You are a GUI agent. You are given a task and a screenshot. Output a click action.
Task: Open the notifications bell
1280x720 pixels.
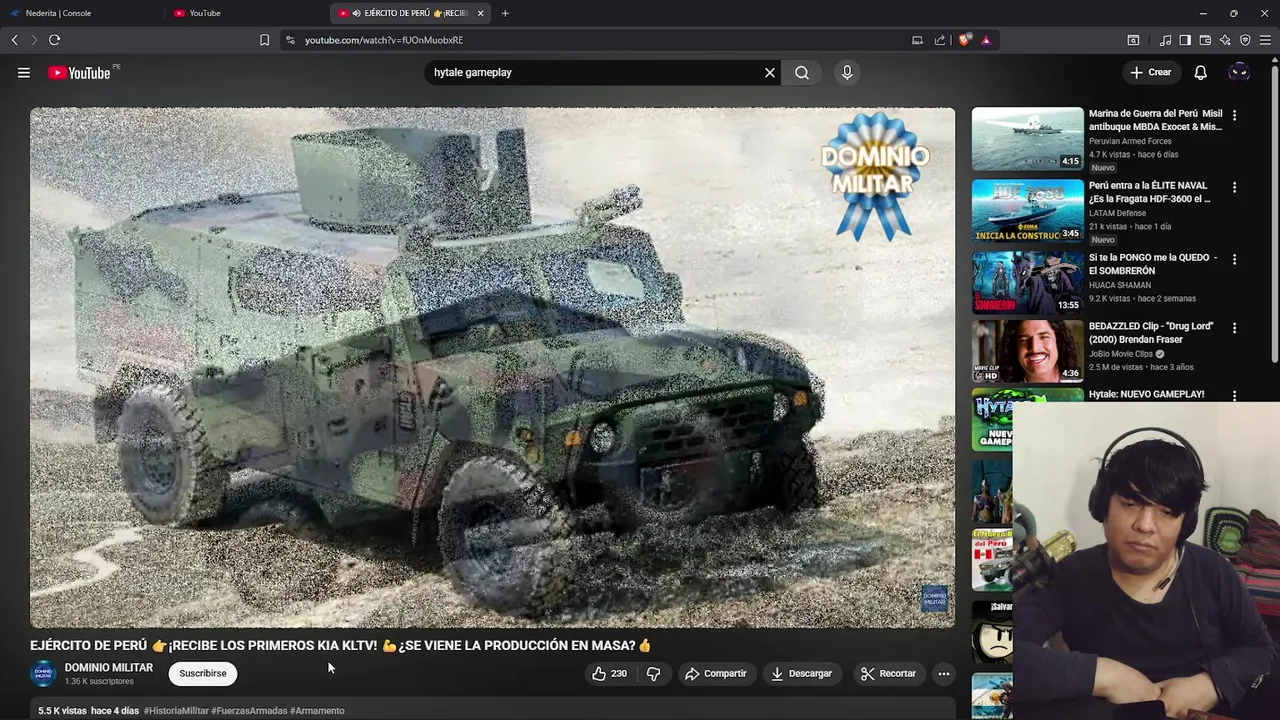click(x=1201, y=72)
